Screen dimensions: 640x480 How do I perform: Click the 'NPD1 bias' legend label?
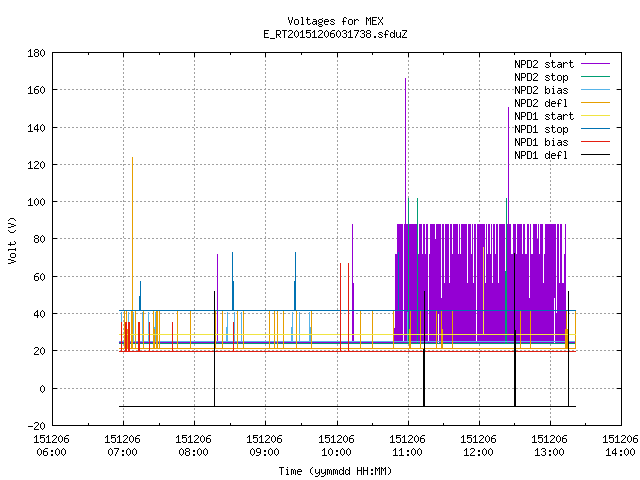pos(541,142)
